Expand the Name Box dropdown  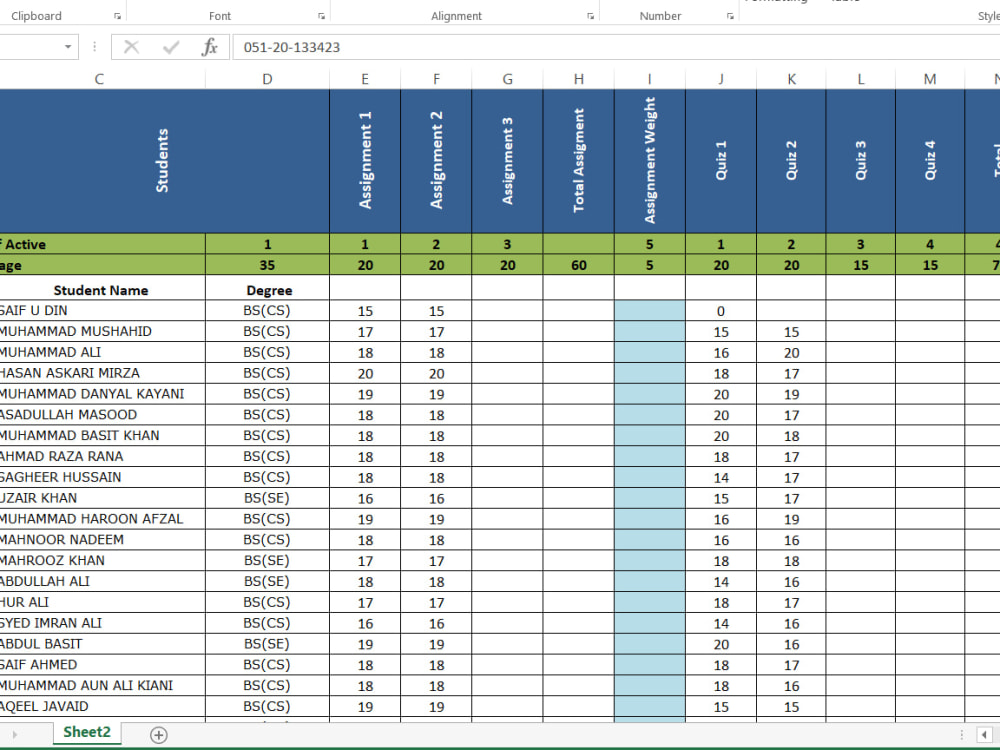click(68, 47)
